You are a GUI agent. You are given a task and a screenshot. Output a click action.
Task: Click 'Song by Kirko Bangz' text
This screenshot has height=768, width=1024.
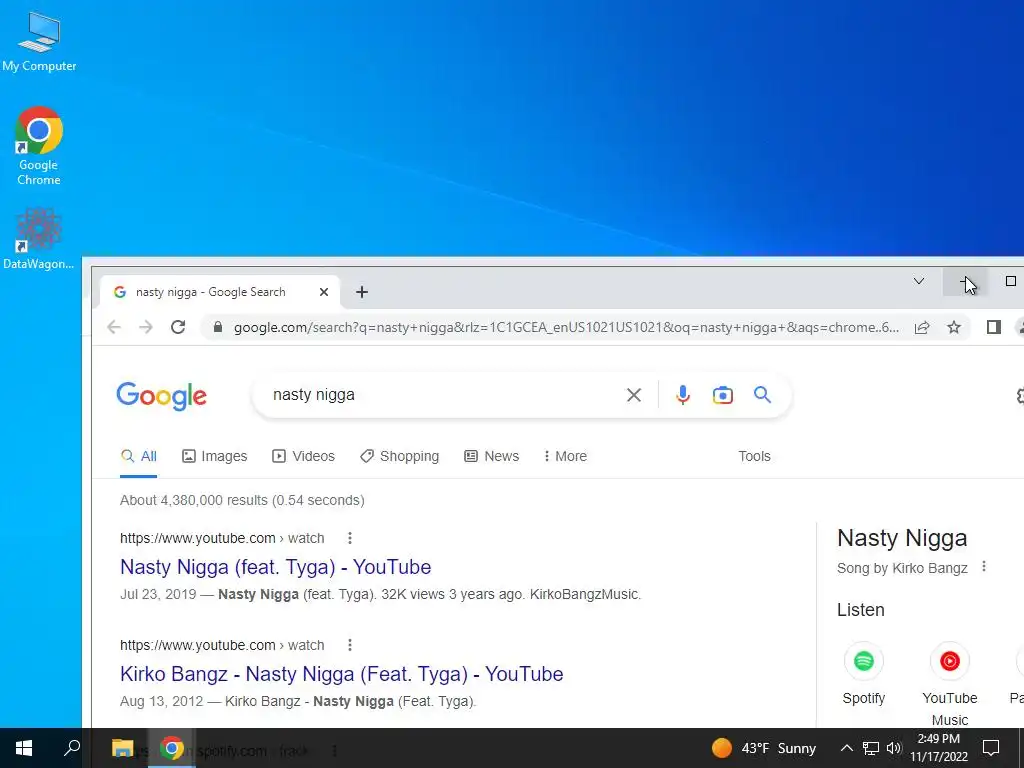pyautogui.click(x=902, y=568)
